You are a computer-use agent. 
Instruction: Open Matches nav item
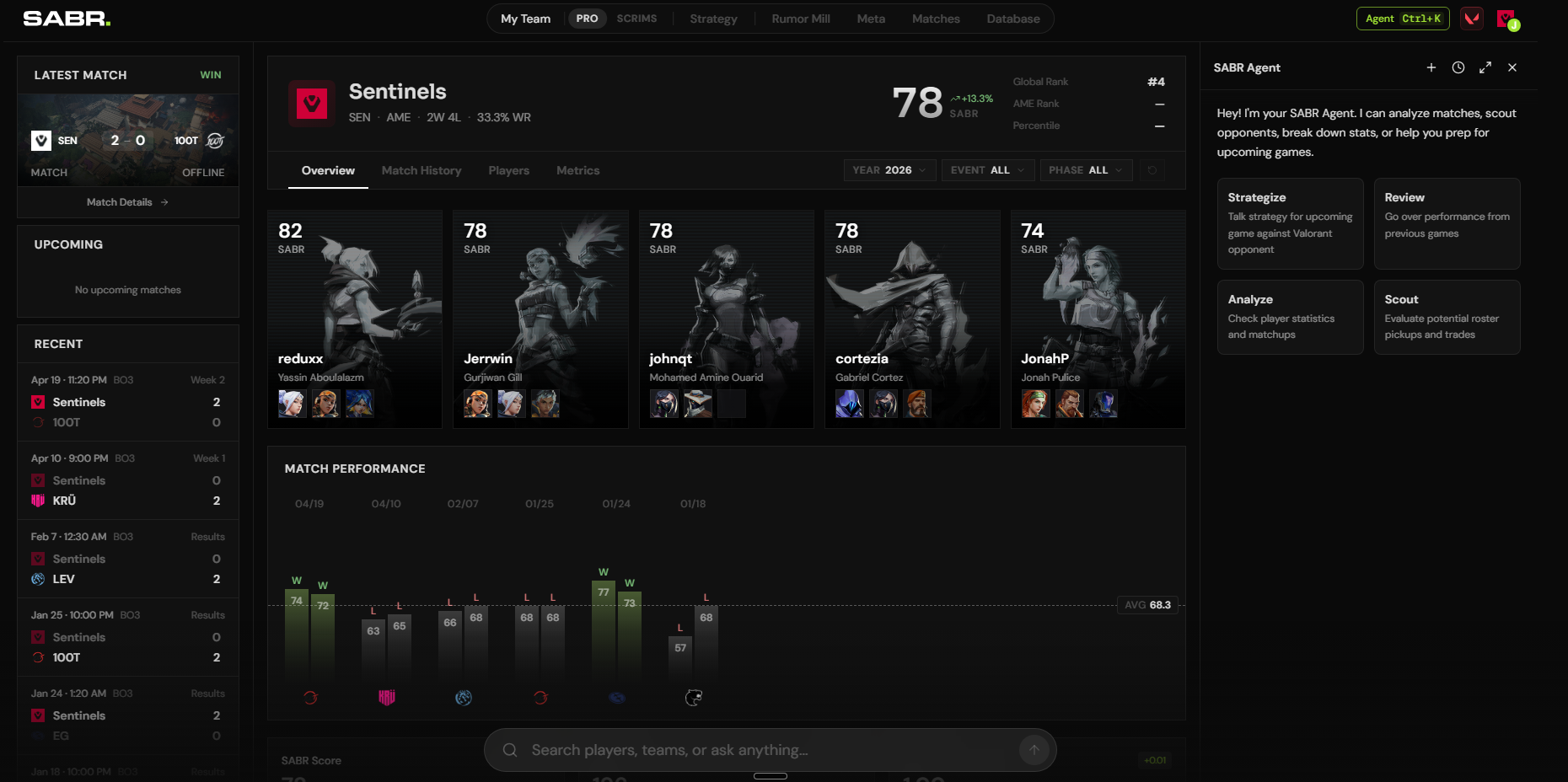(936, 19)
